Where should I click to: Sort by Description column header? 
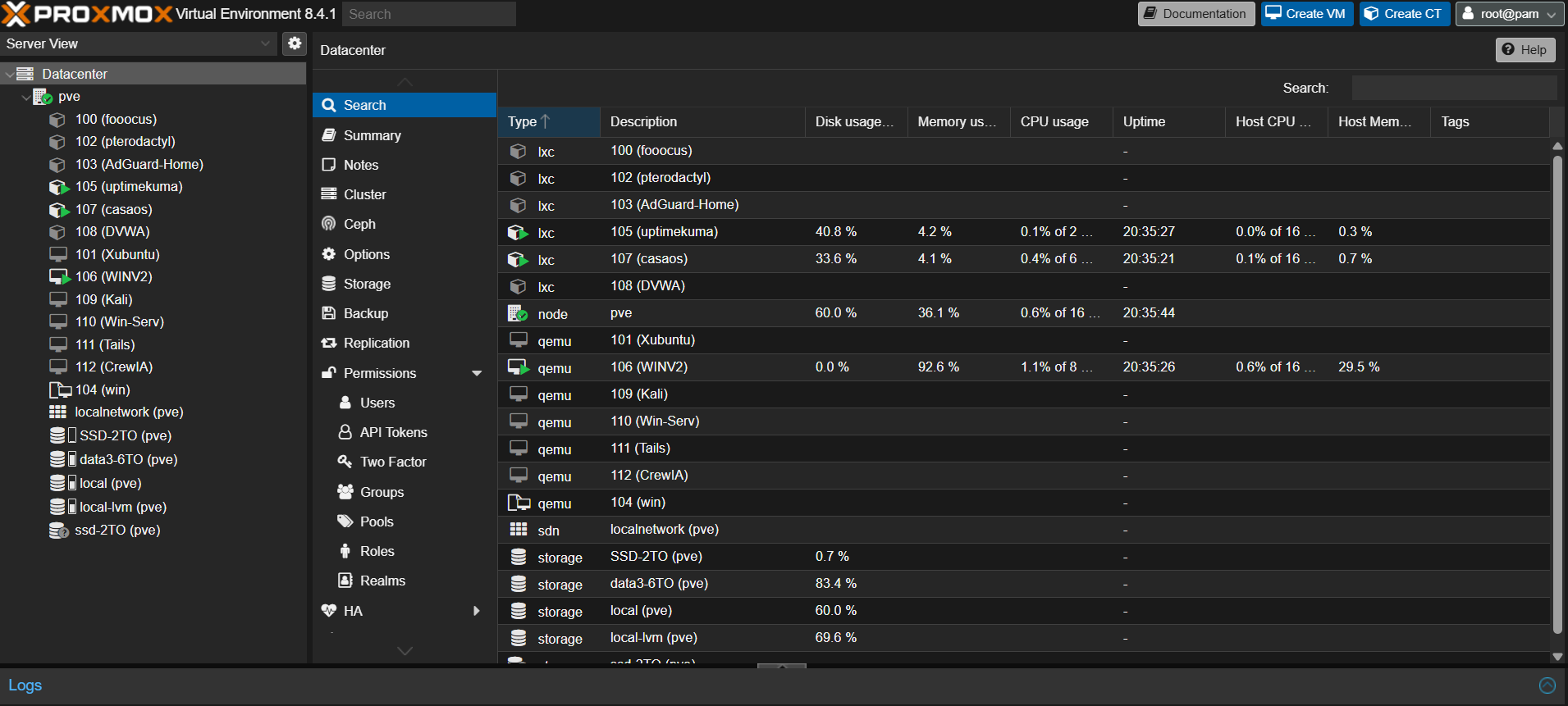702,121
